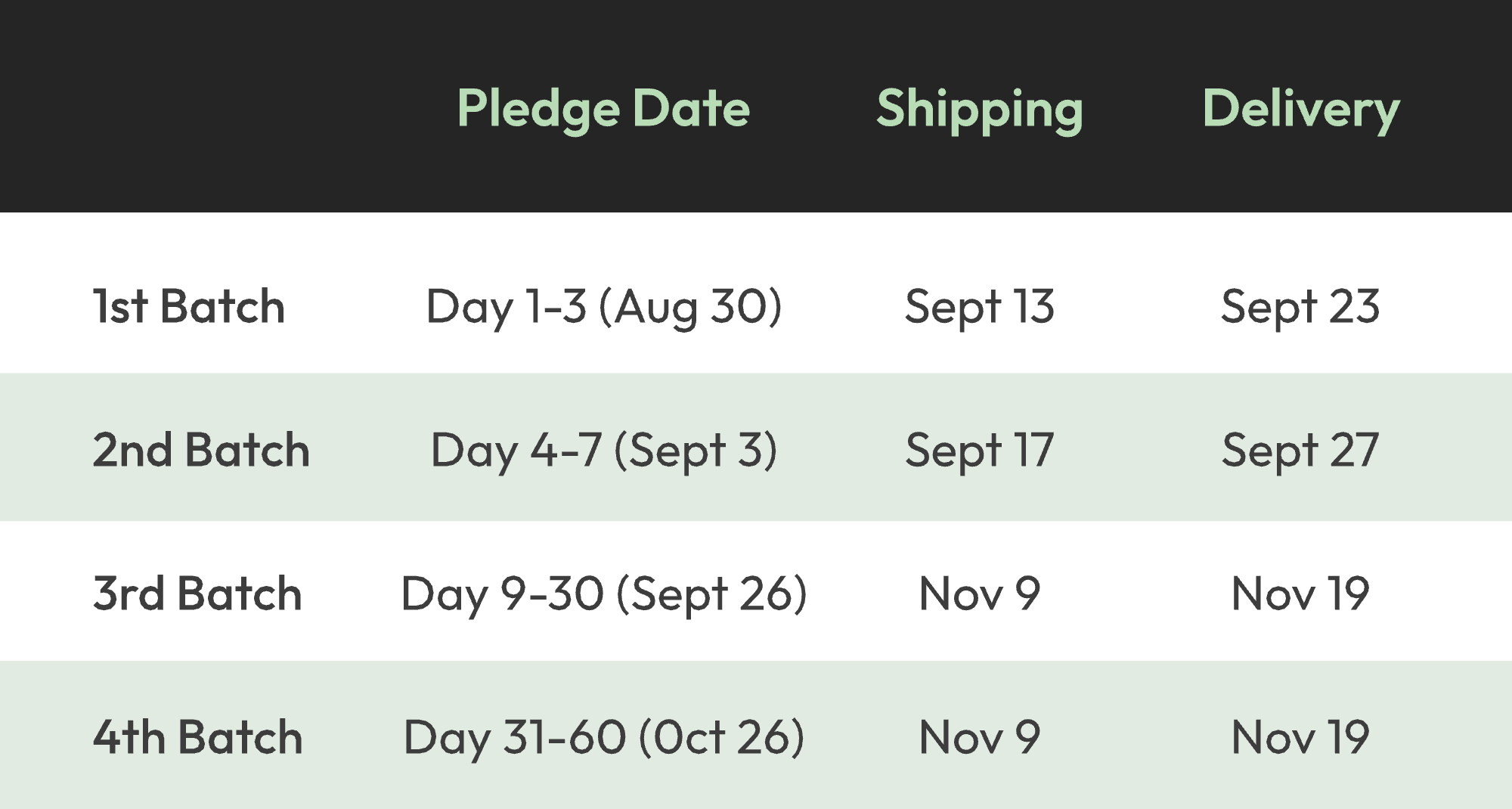Image resolution: width=1512 pixels, height=809 pixels.
Task: Click the Day 31-60 (Oct 26) cell
Action: click(x=604, y=737)
